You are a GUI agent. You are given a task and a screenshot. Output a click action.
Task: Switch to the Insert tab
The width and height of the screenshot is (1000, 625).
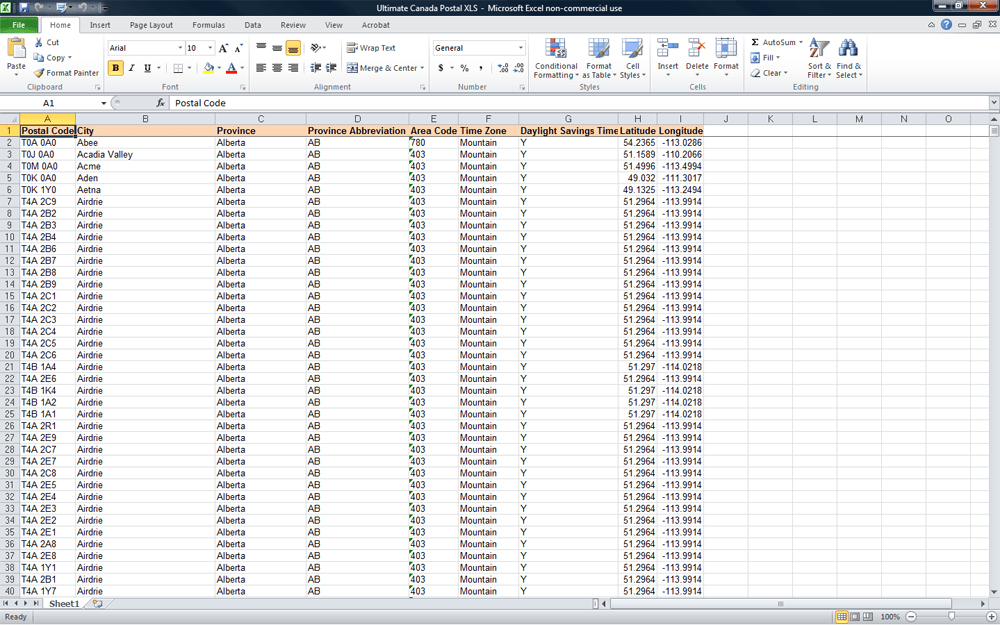[x=100, y=25]
